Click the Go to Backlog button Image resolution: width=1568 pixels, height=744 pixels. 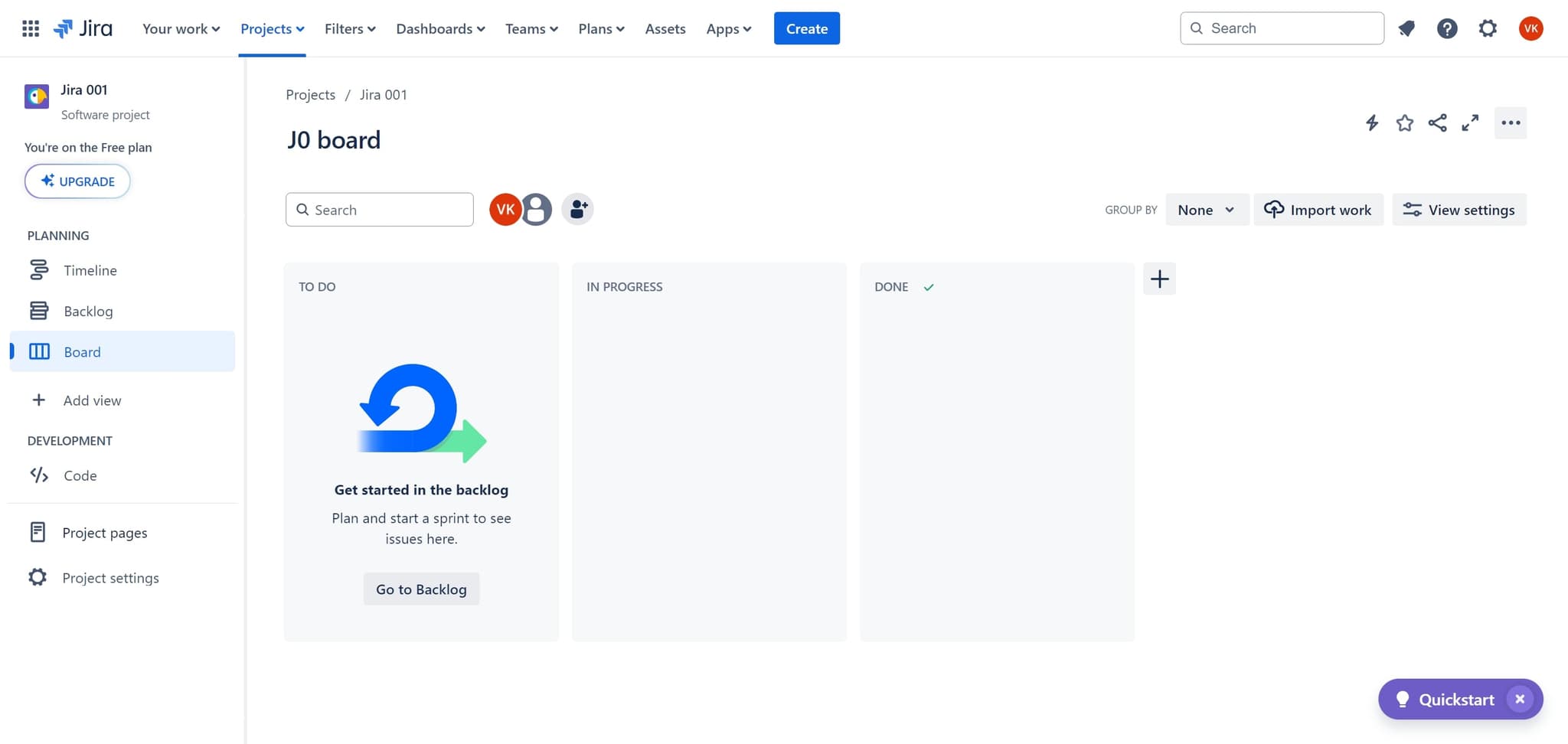[x=420, y=589]
